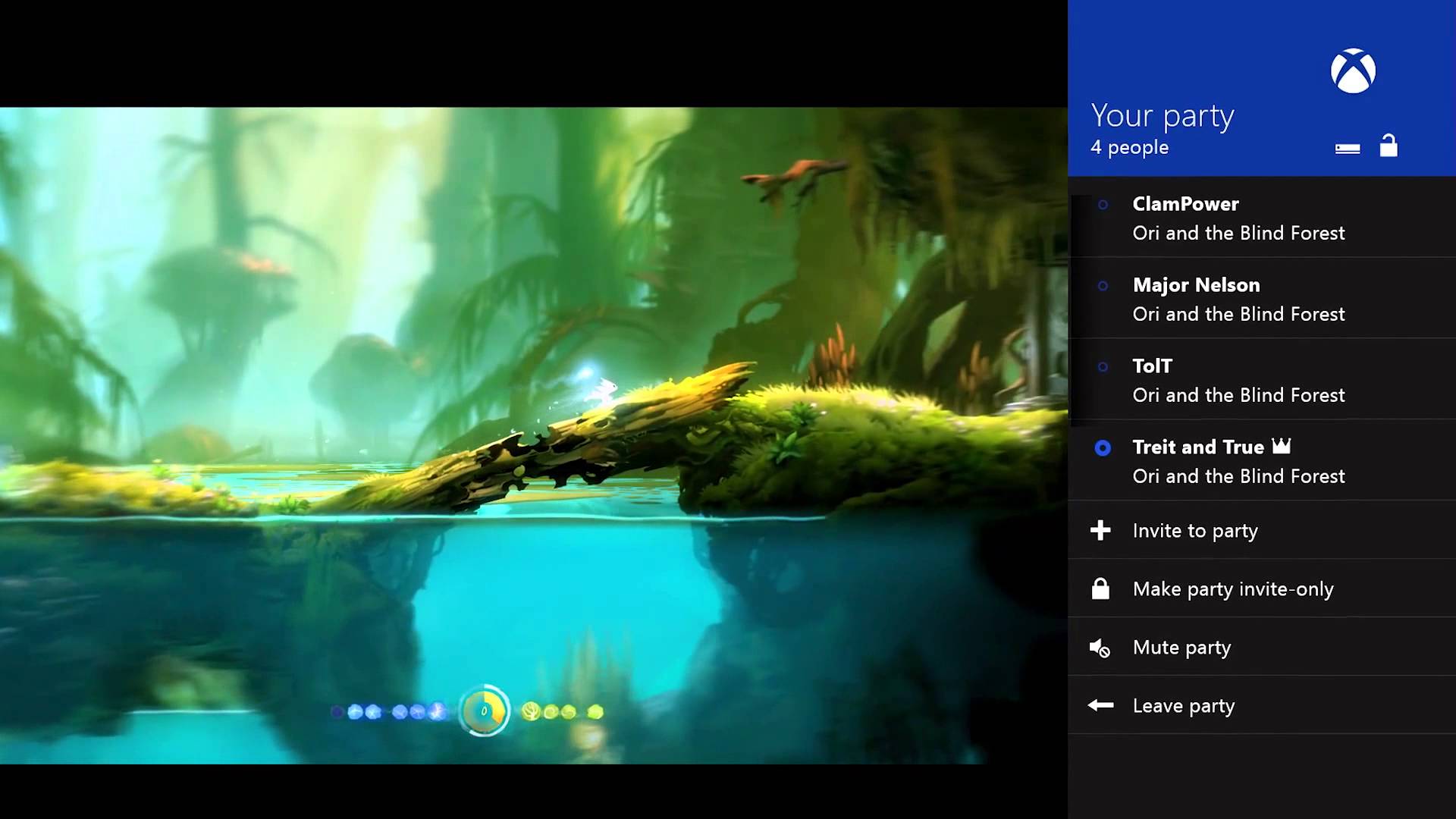Image resolution: width=1456 pixels, height=819 pixels.
Task: Click ClamPower's speaking indicator circle
Action: pos(1103,204)
